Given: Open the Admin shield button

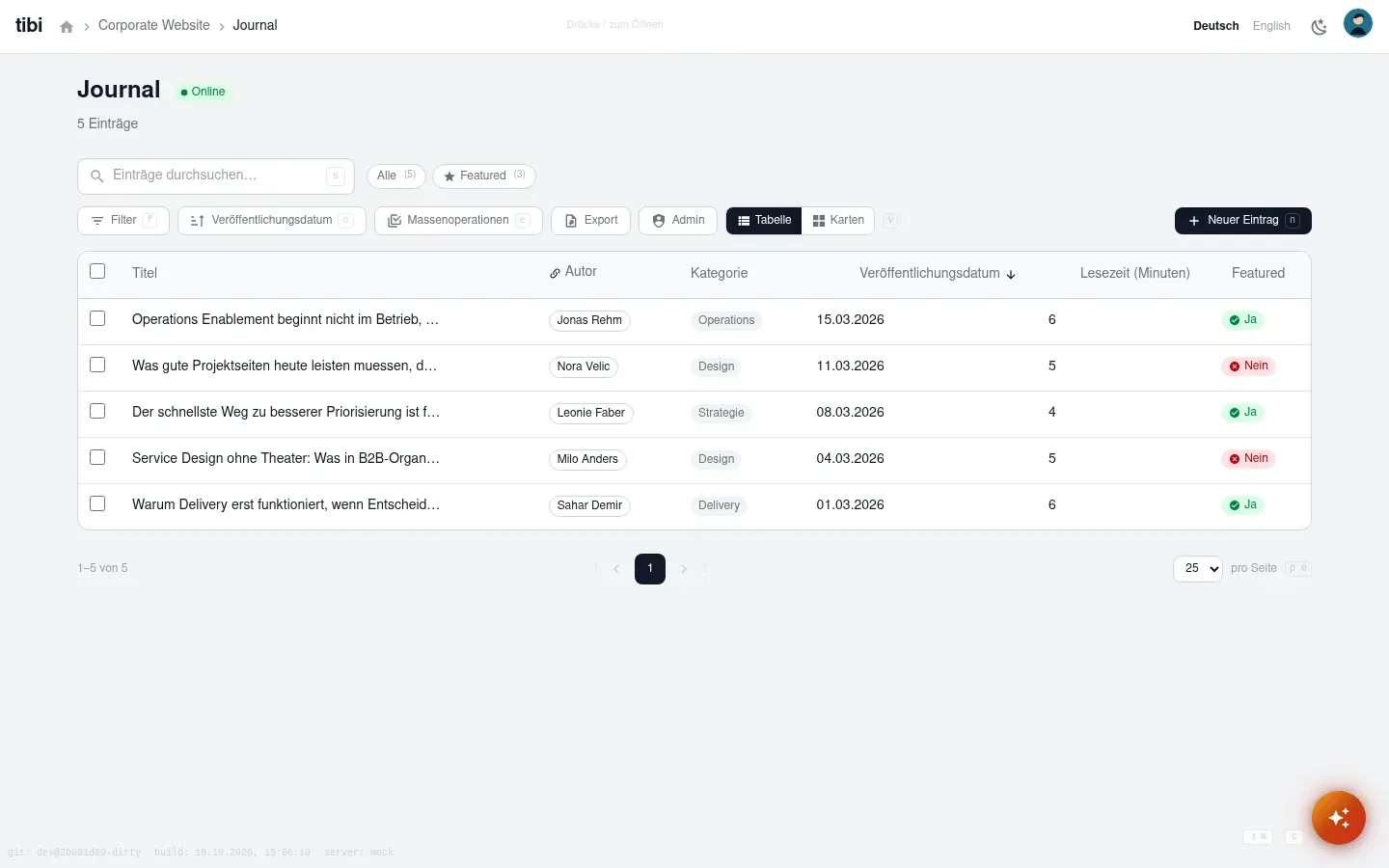Looking at the screenshot, I should coord(678,221).
